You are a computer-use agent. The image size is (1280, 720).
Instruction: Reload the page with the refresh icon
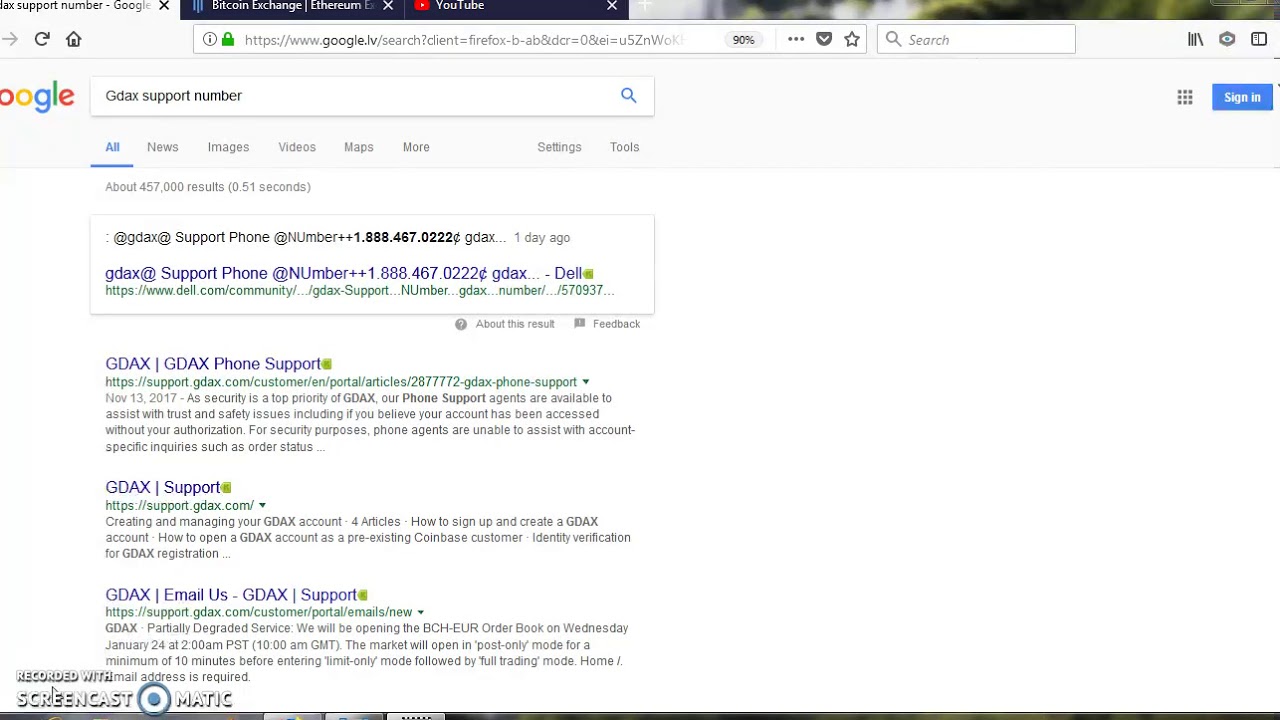[x=42, y=39]
